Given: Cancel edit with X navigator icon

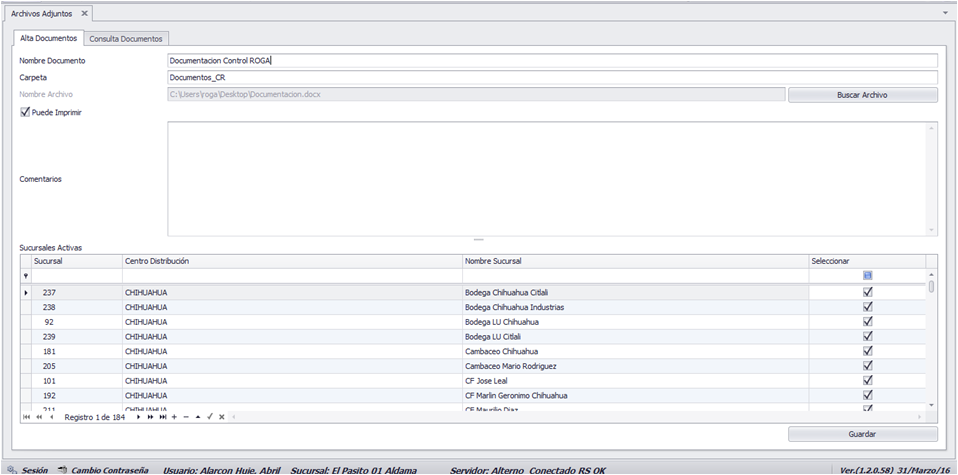Looking at the screenshot, I should pyautogui.click(x=222, y=417).
